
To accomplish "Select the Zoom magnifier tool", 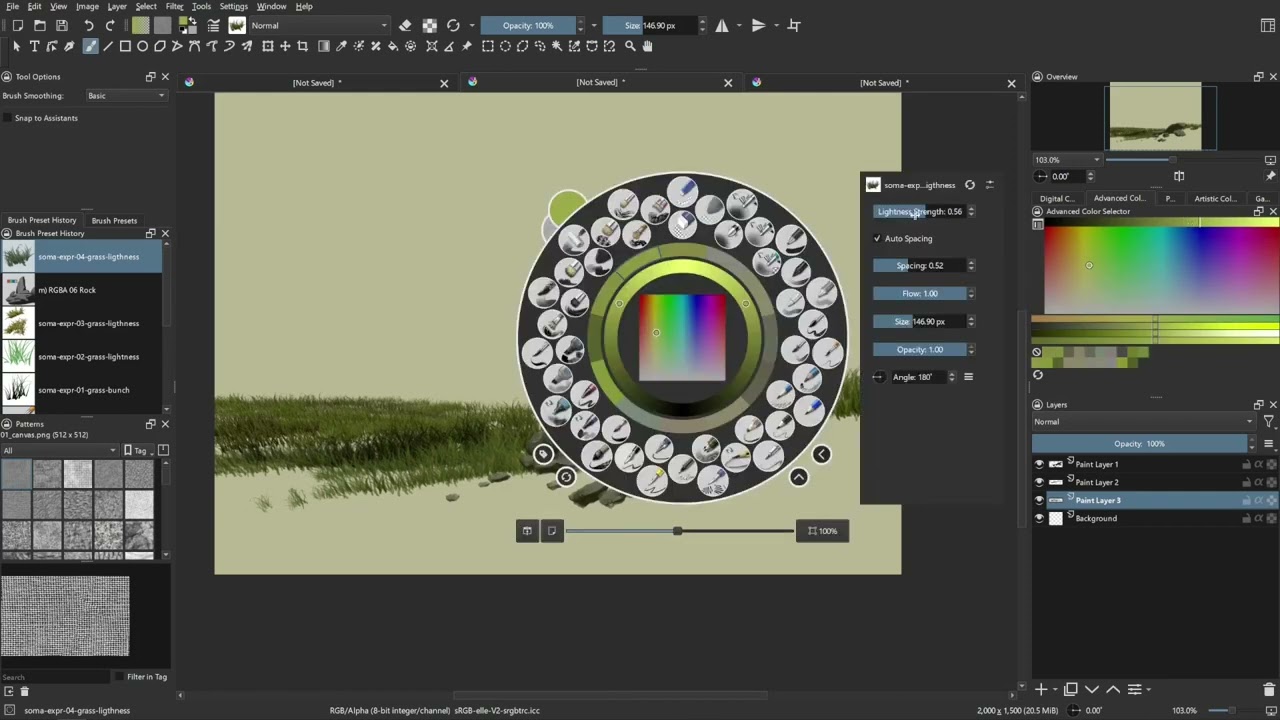I will (630, 46).
